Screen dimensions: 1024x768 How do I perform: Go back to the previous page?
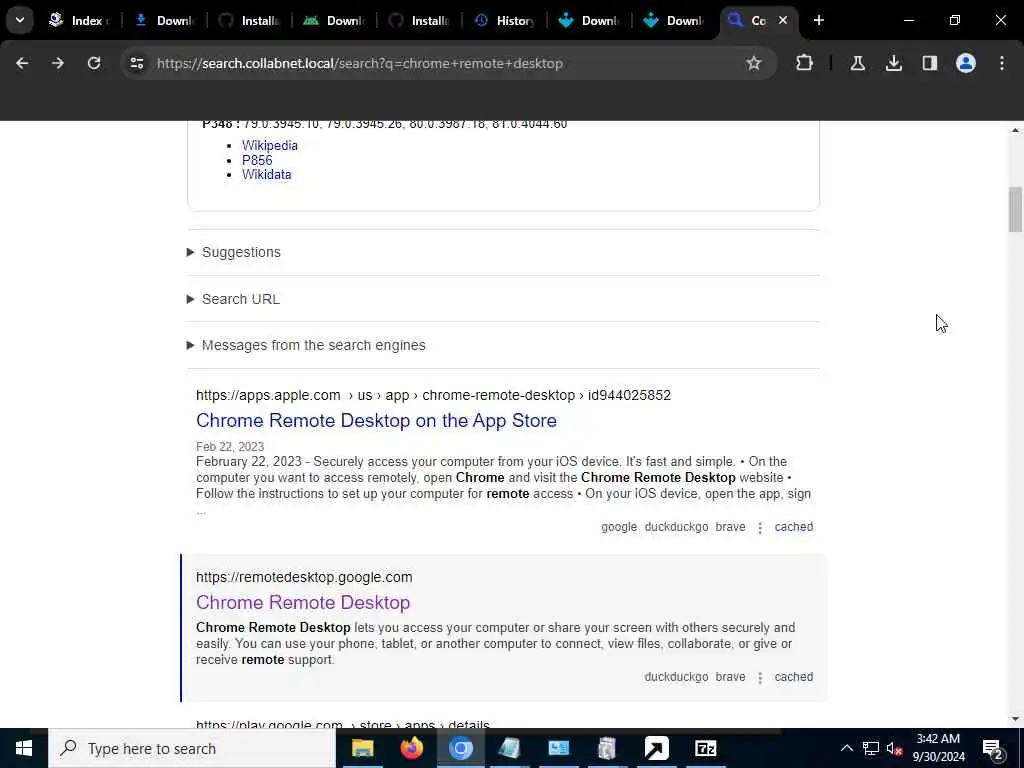click(x=22, y=63)
